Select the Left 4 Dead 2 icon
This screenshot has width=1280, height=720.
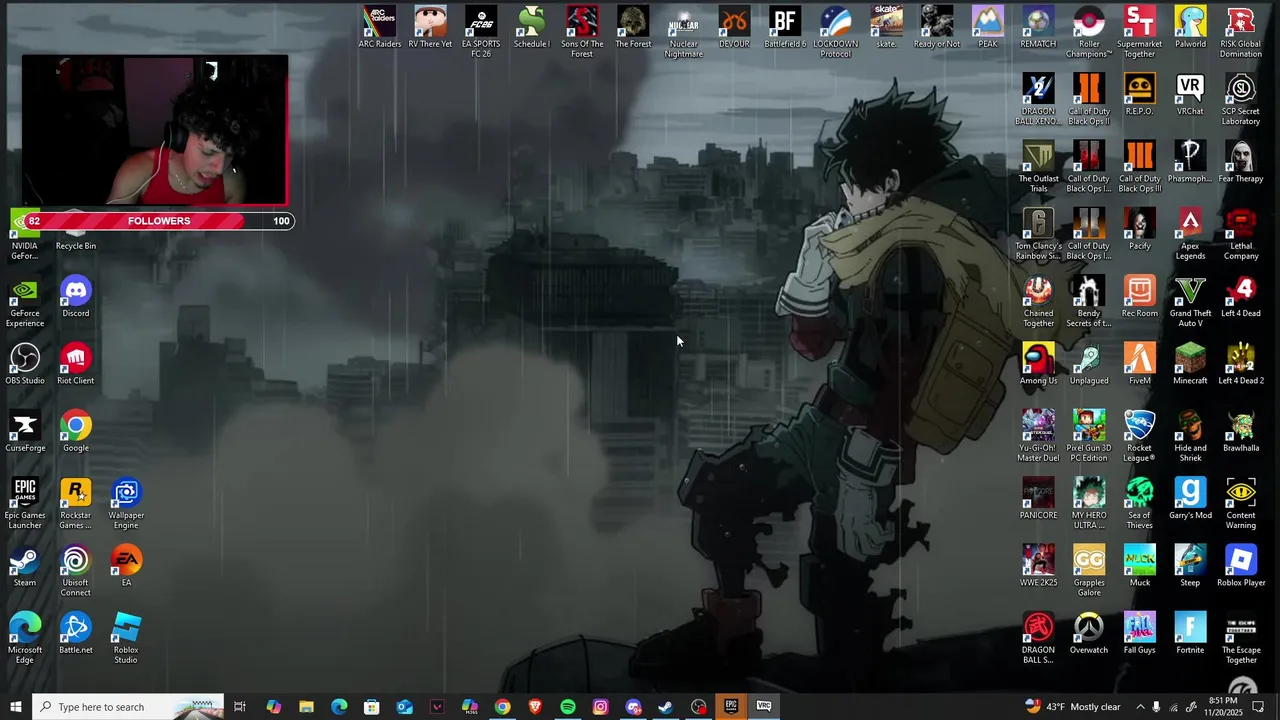(x=1241, y=364)
